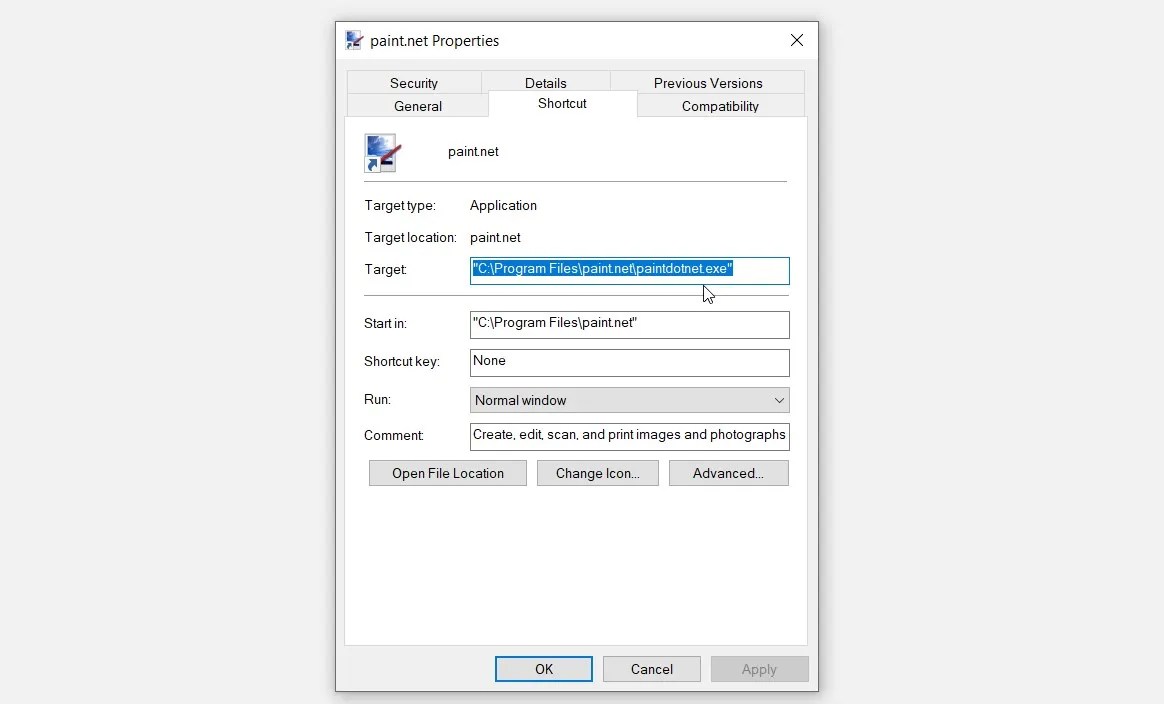Click the Apply button
Screen dimensions: 1164x704
759,669
